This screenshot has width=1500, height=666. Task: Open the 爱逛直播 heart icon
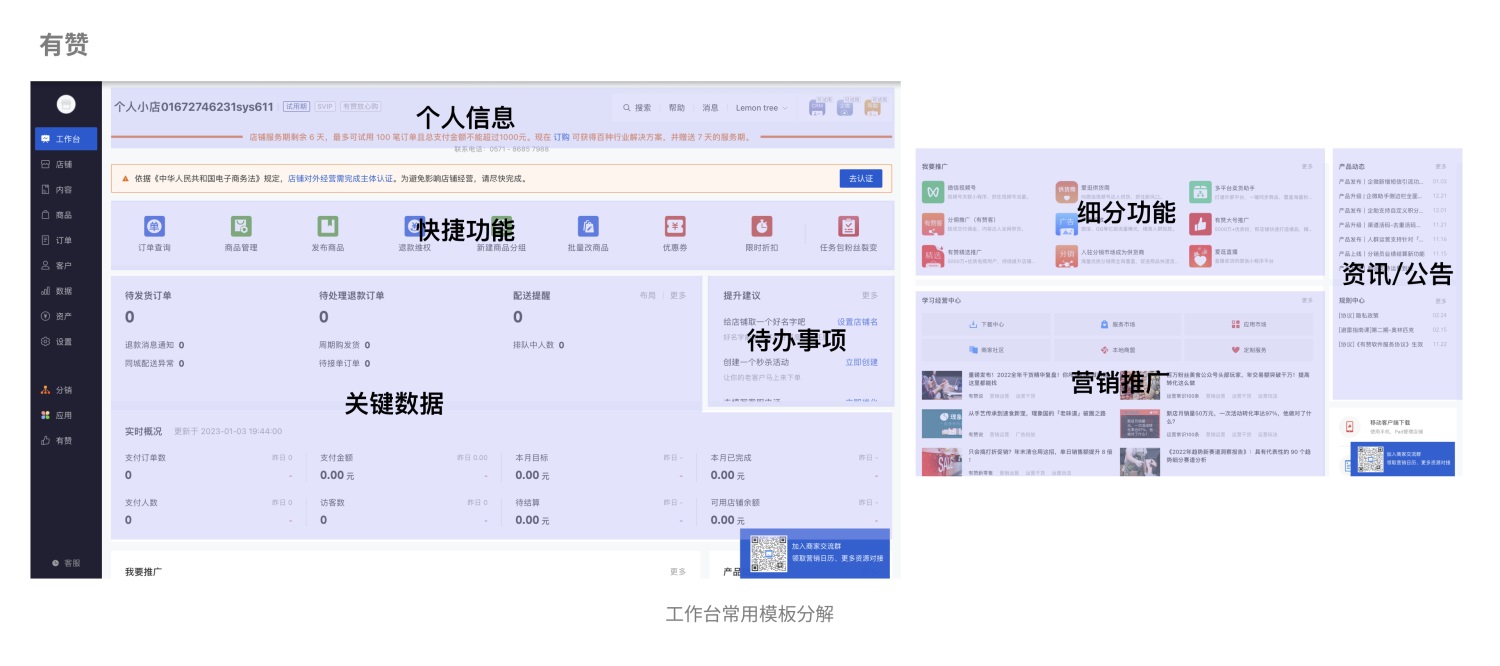[1200, 256]
